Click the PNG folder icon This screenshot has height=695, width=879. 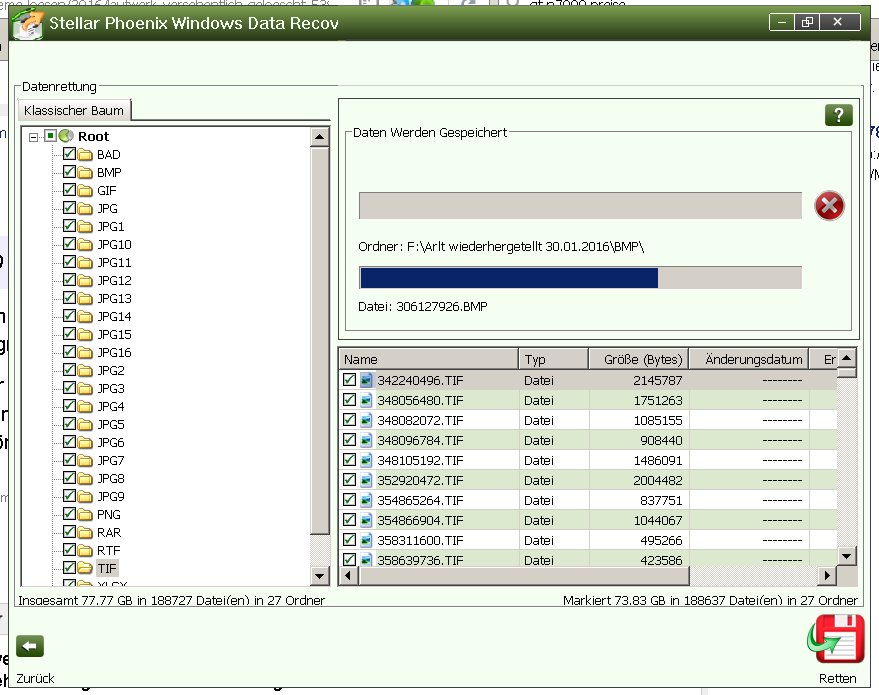pos(85,515)
